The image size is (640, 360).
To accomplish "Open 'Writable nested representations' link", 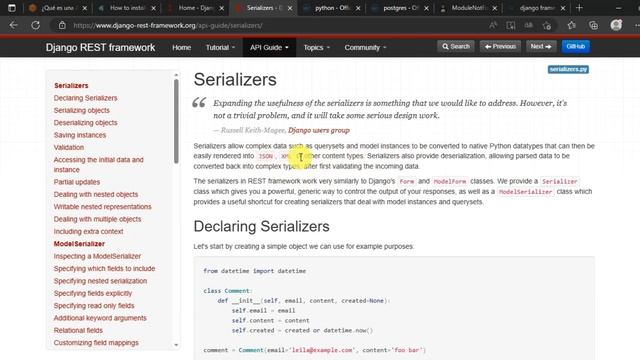I will (x=102, y=207).
